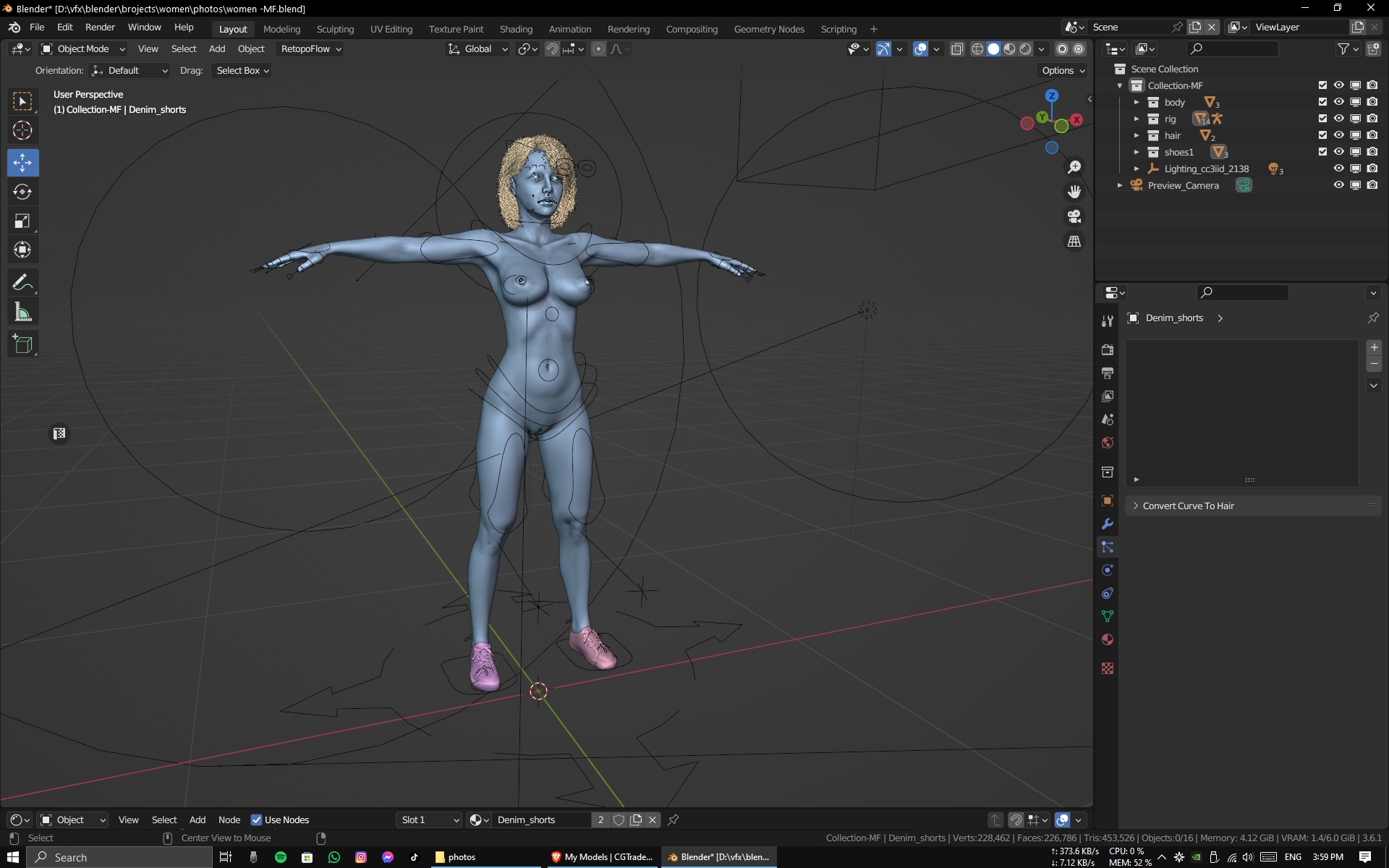Hide the rig collection in viewport

click(x=1338, y=119)
